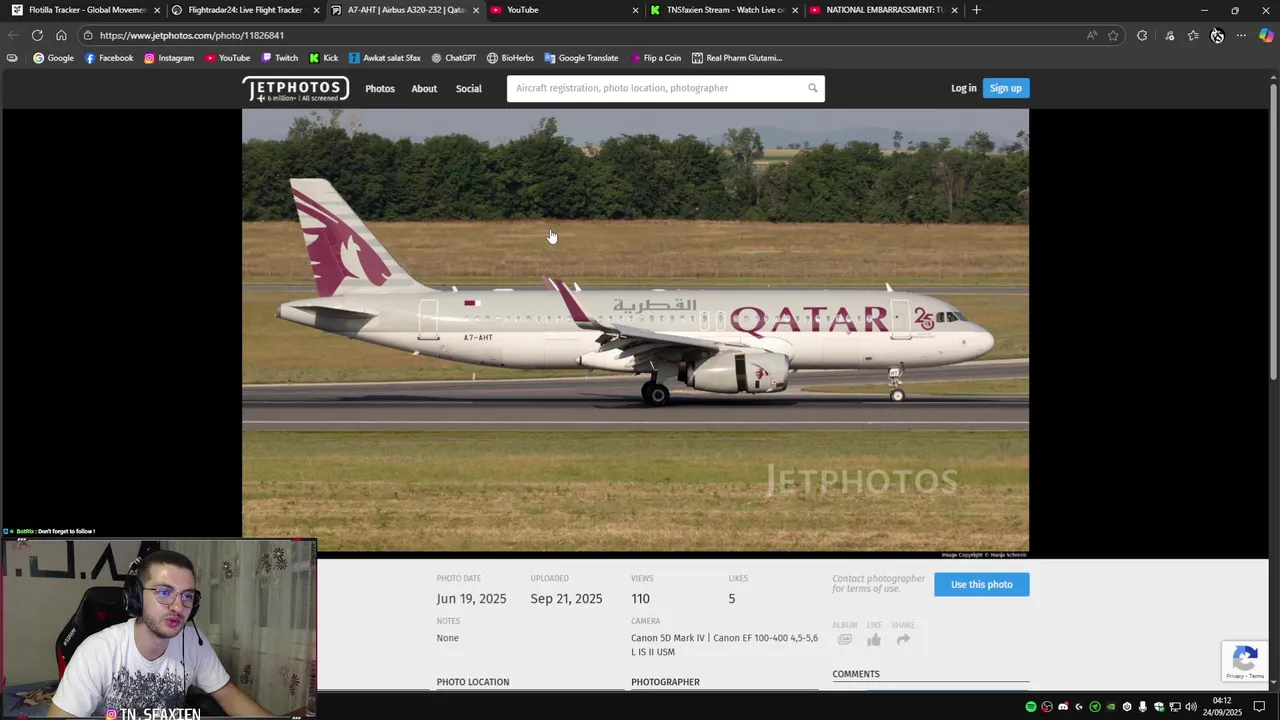This screenshot has width=1280, height=720.
Task: Open browser extensions puzzle icon
Action: 1142,35
